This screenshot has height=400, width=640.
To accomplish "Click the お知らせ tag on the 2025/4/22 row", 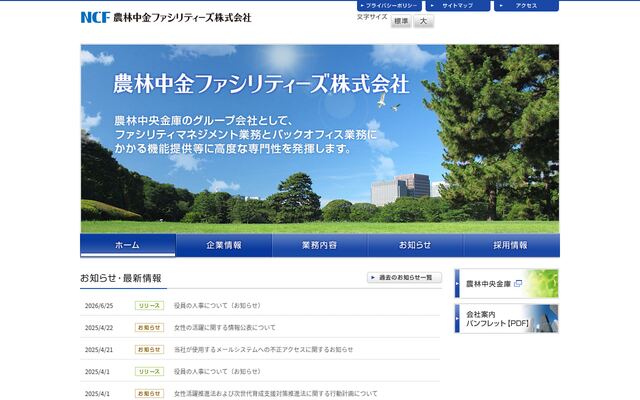I will 149,327.
